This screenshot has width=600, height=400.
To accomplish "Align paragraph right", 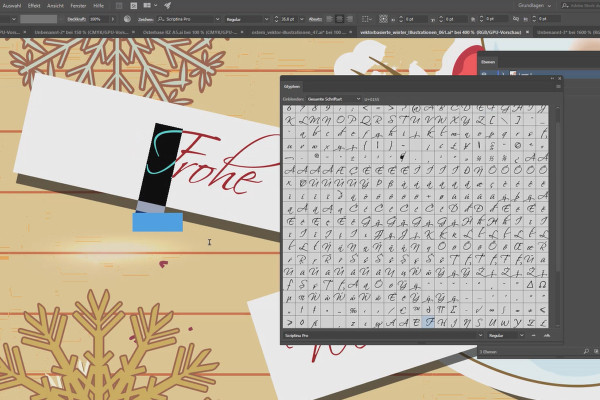I will pyautogui.click(x=349, y=19).
